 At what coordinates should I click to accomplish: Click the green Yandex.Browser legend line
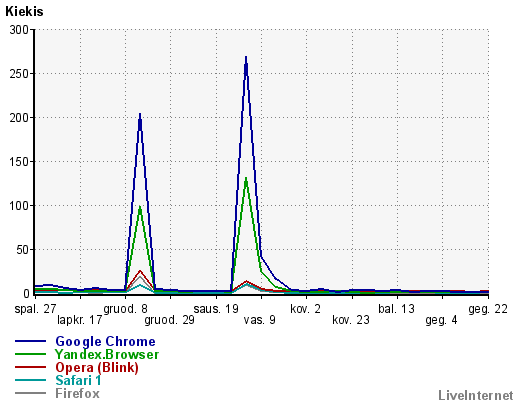30,354
